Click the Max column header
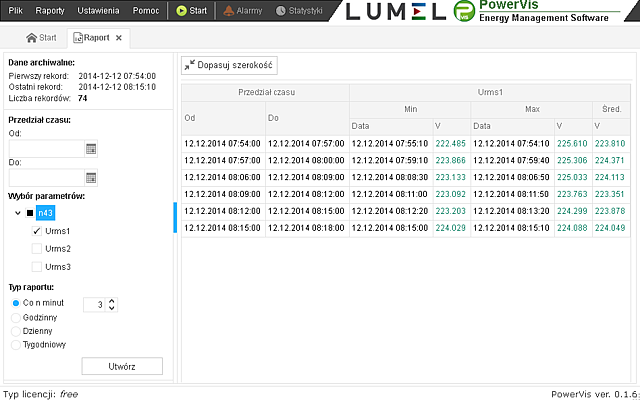 click(x=532, y=109)
